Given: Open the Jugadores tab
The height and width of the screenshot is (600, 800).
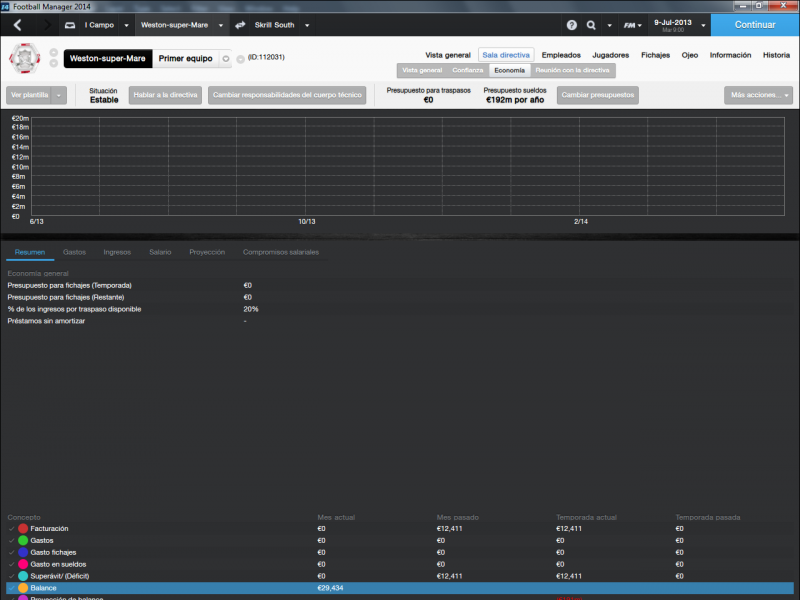Looking at the screenshot, I should point(611,55).
